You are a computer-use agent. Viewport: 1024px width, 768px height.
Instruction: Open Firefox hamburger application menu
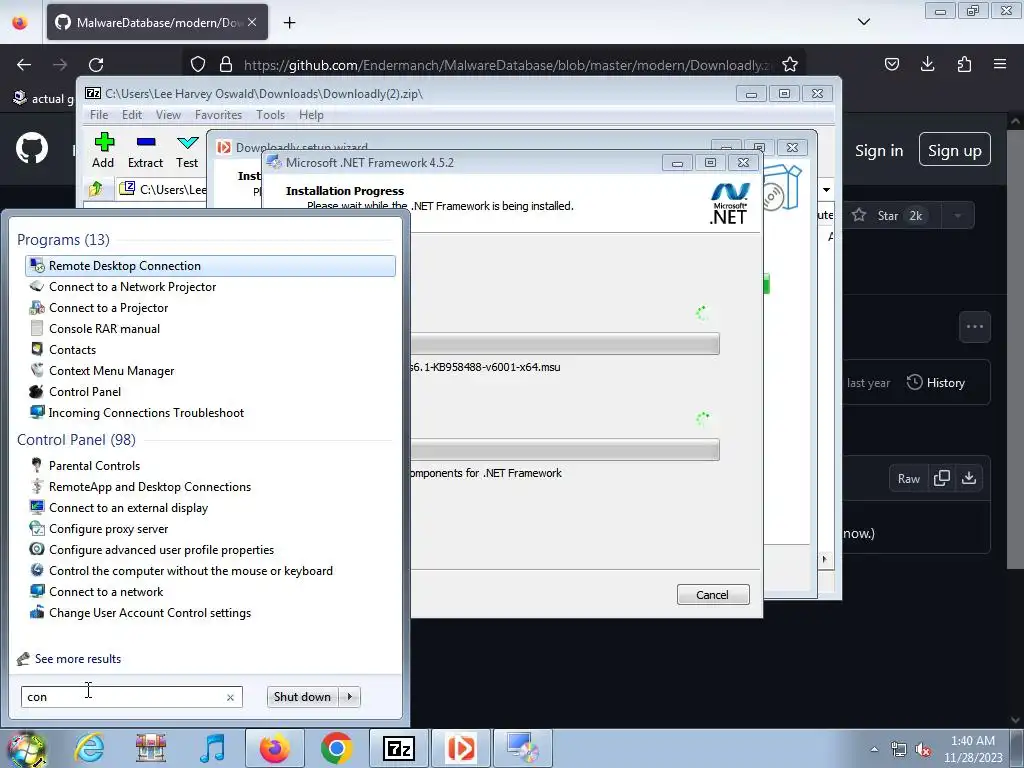(1000, 64)
